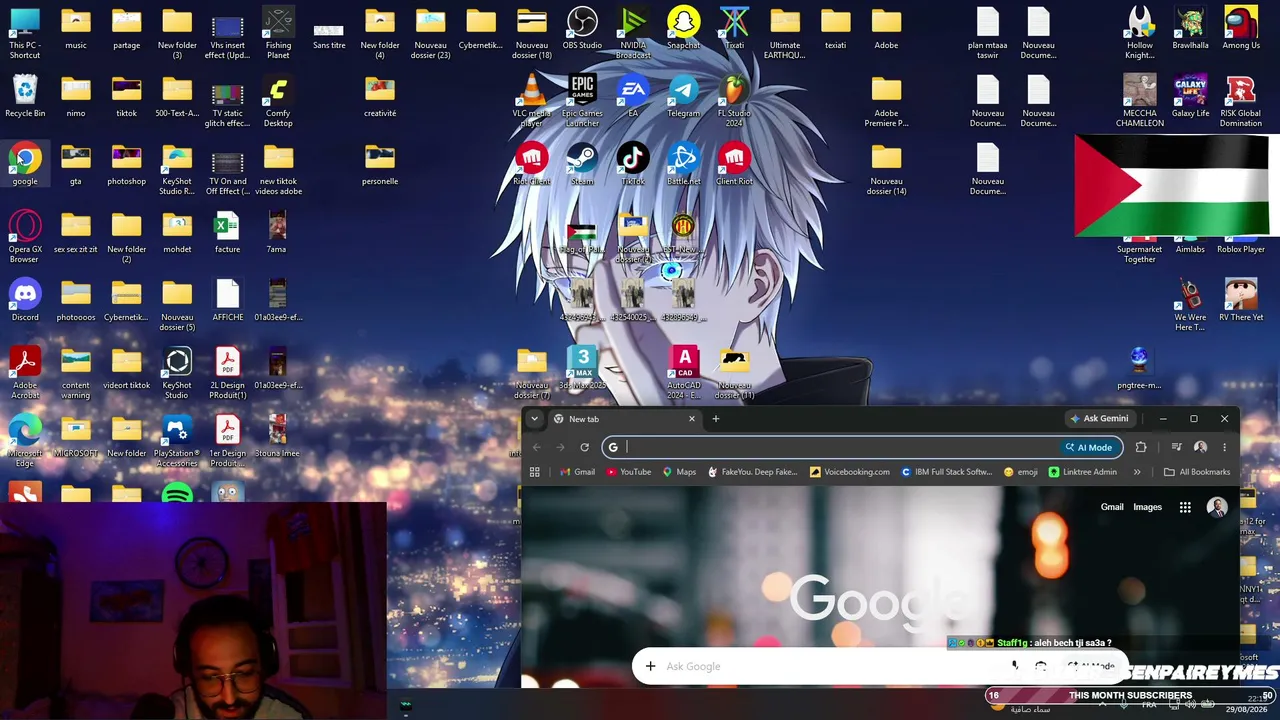
Task: Select the AFFICHE file on desktop
Action: point(227,301)
